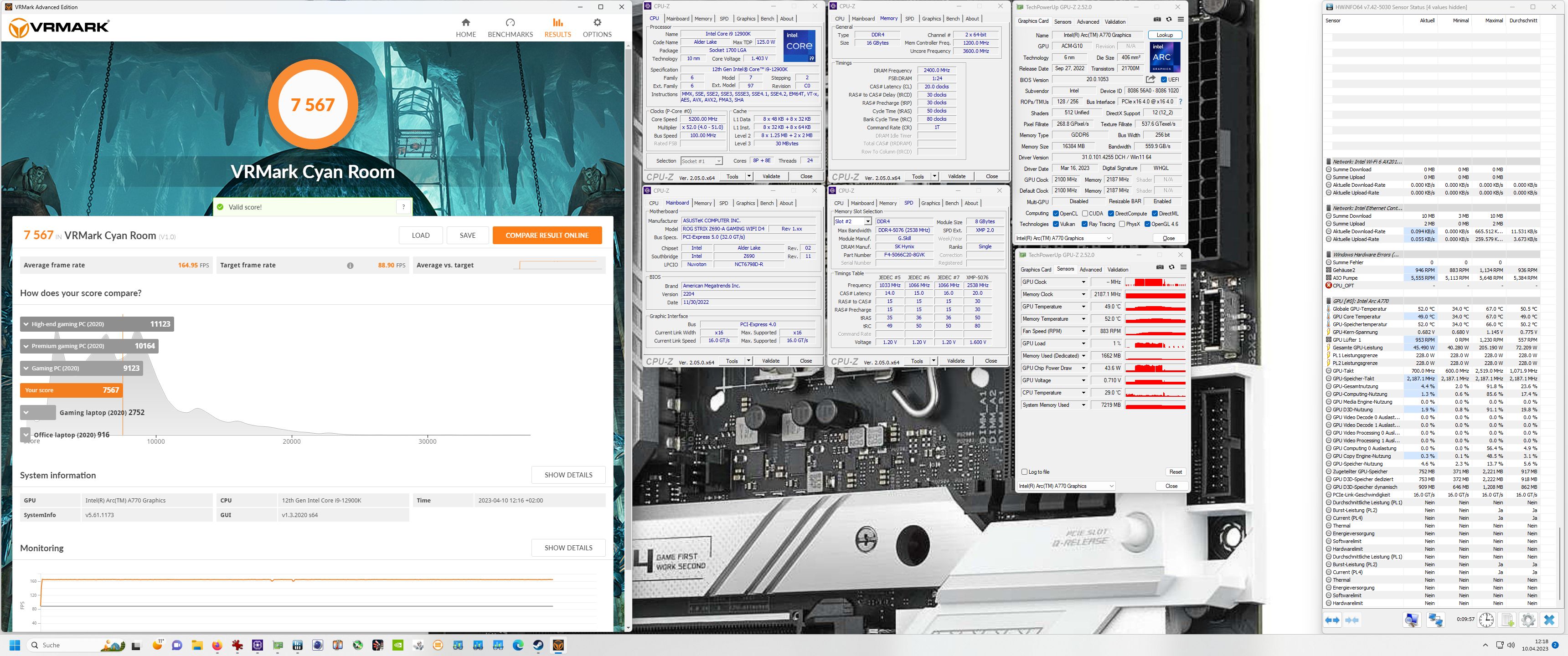Viewport: 1568px width, 656px height.
Task: Click HWiNFO expand columns arrows icon
Action: (1332, 620)
